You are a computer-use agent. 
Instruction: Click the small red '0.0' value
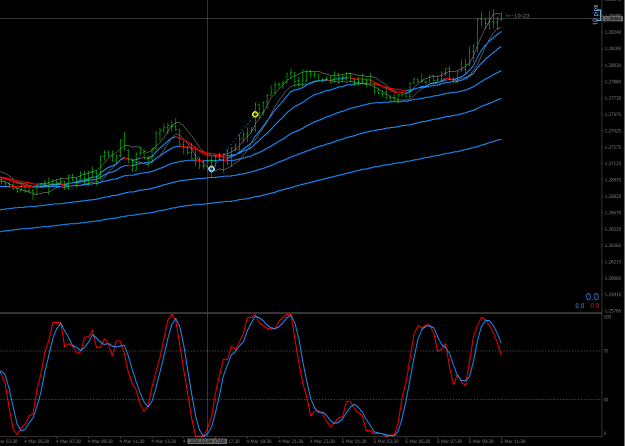(x=595, y=306)
